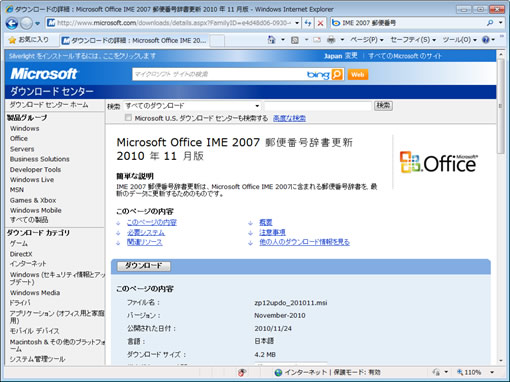The height and width of the screenshot is (382, 510).
Task: Open the ツール(O) menu
Action: pos(459,40)
